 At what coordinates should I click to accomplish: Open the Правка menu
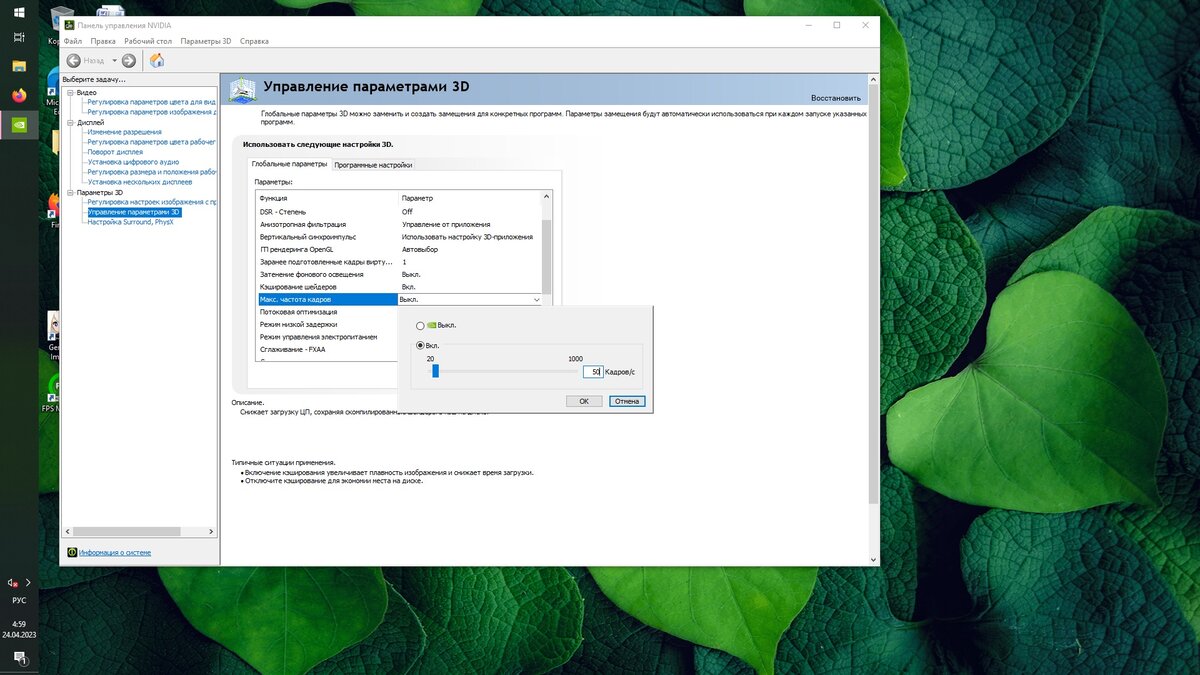pyautogui.click(x=103, y=41)
